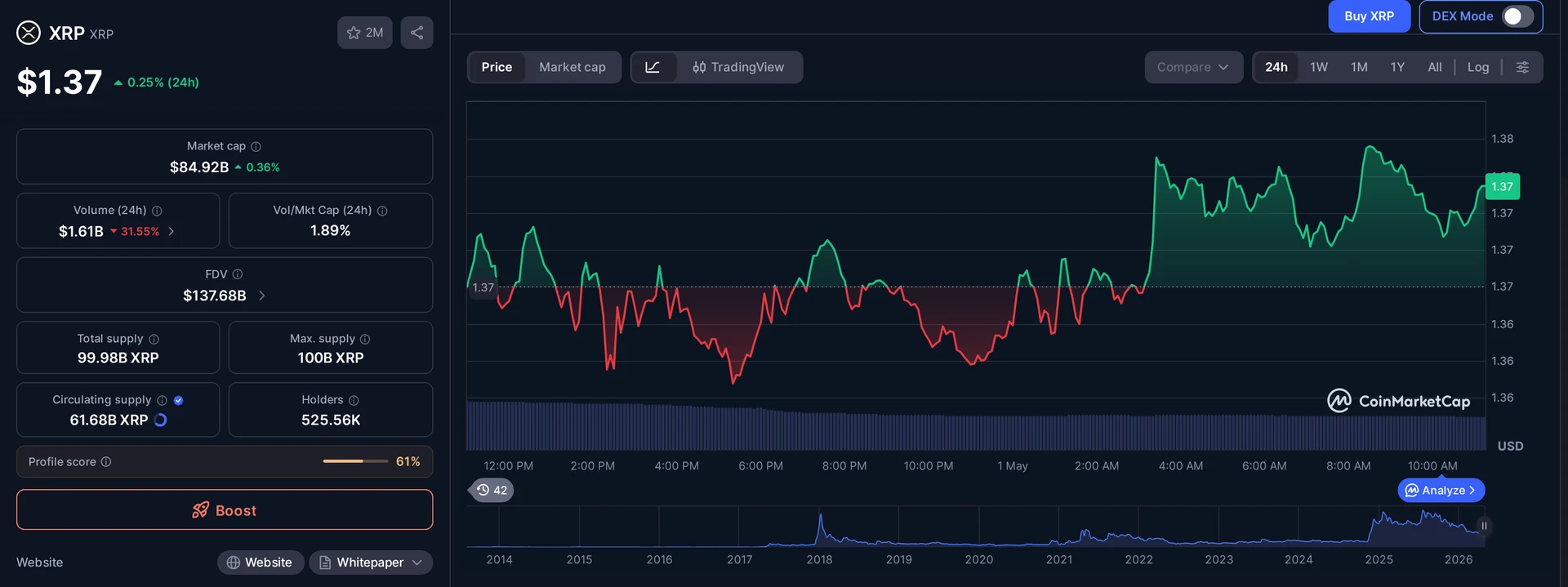Click the Profile score progress bar
This screenshot has width=1568, height=587.
(x=355, y=461)
